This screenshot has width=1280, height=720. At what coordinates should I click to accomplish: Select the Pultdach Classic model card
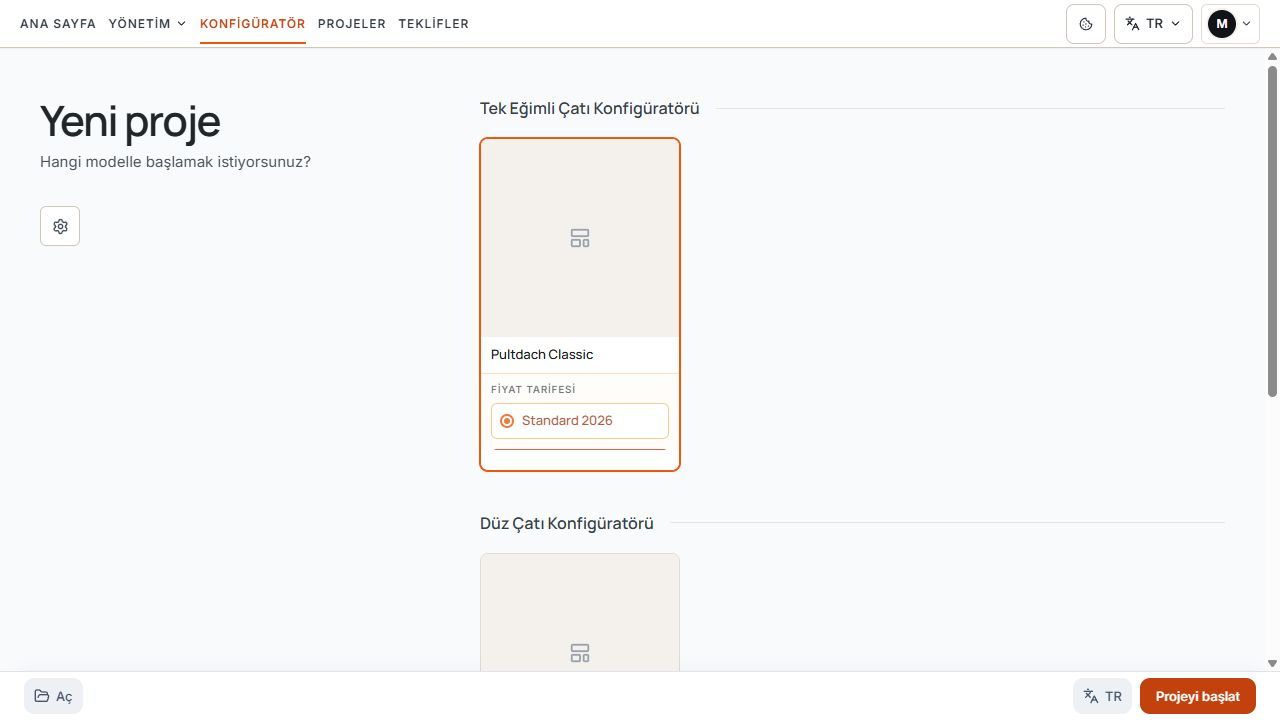coord(580,304)
